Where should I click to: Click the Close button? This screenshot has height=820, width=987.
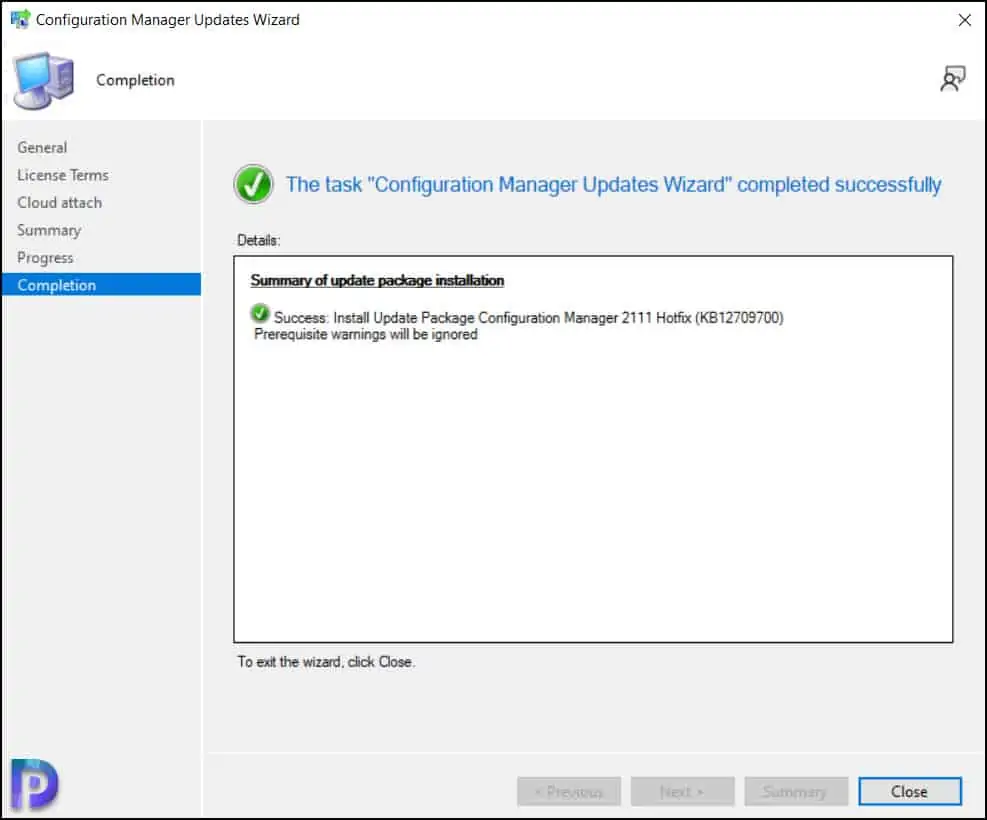point(910,791)
